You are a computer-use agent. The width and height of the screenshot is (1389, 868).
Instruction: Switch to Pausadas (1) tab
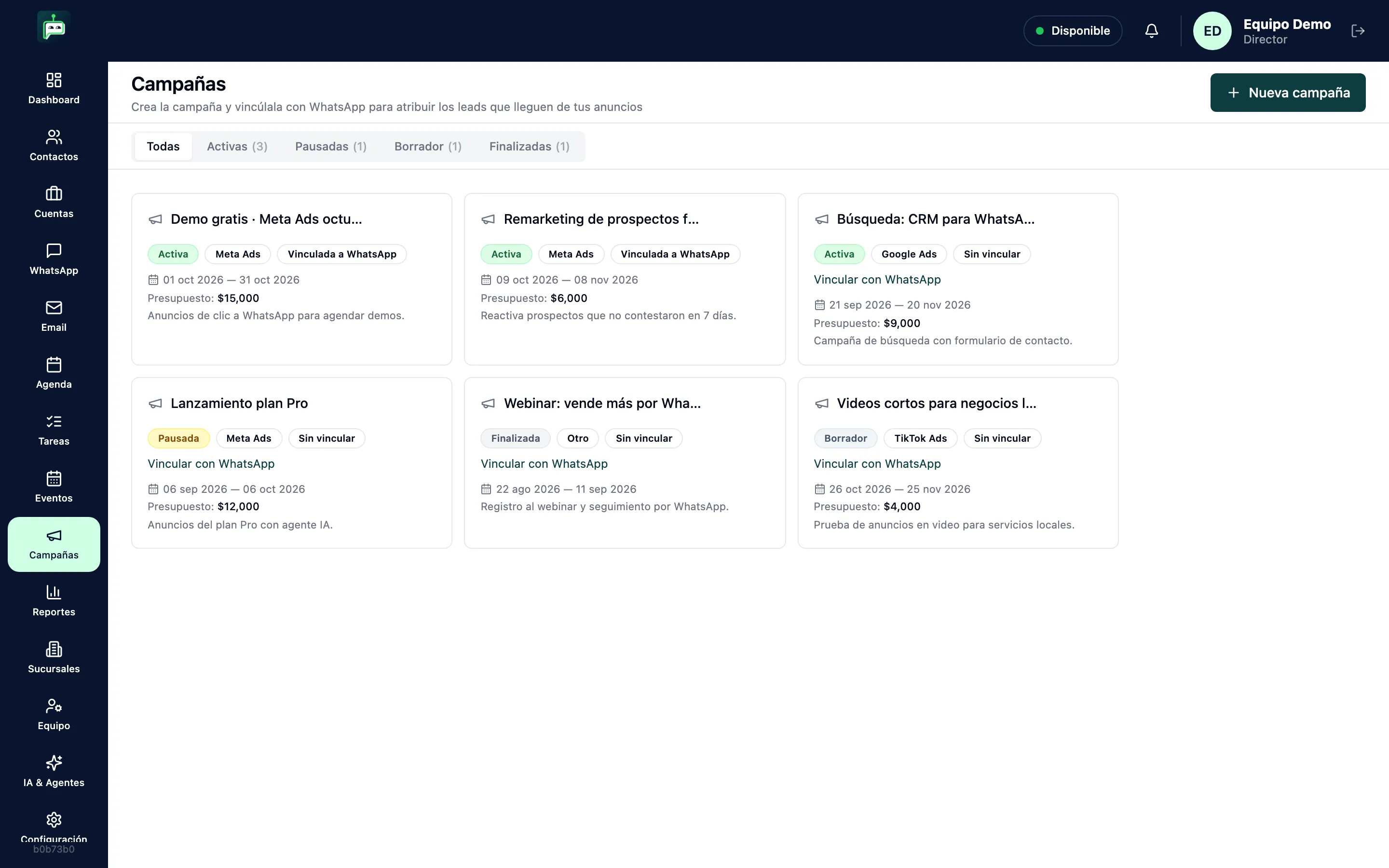click(x=330, y=147)
